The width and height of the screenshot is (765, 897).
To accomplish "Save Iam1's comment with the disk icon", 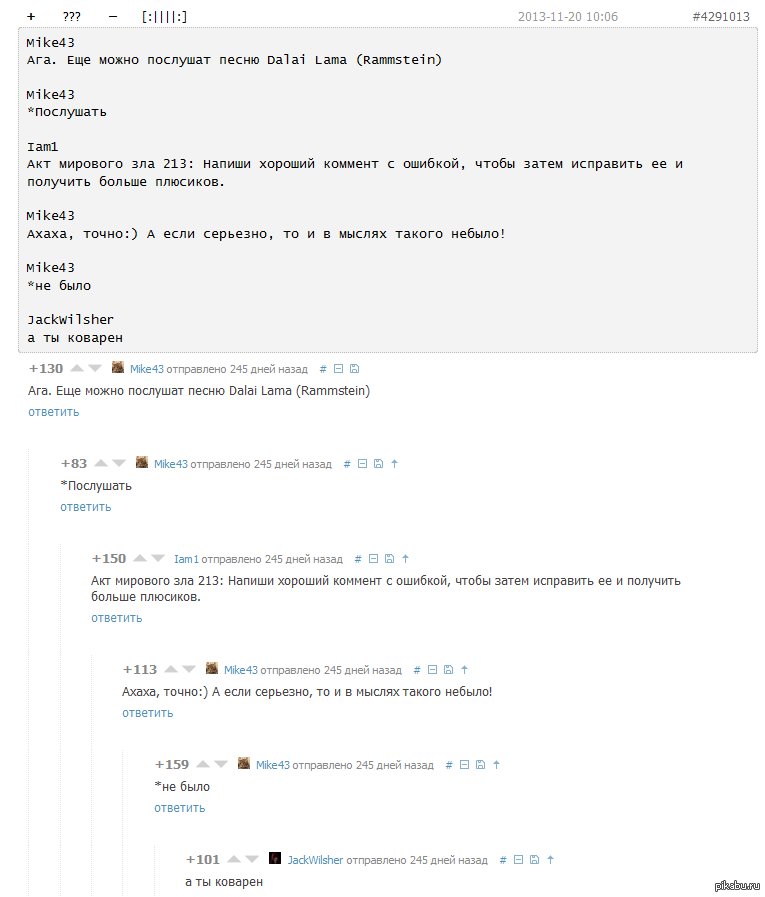I will (390, 559).
